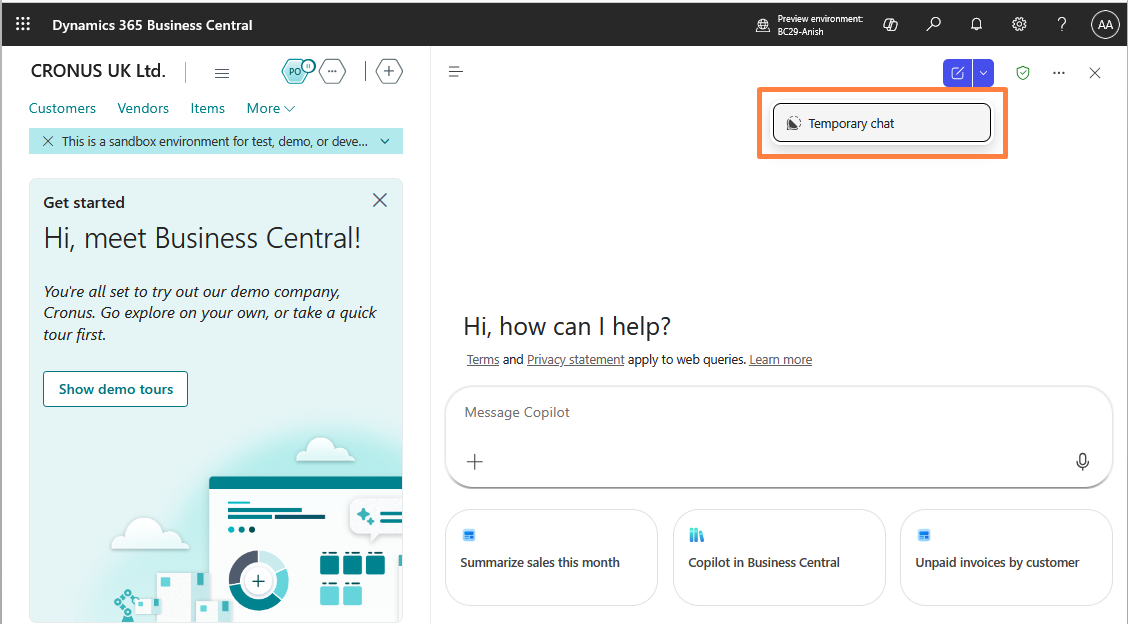Open the environment information globe icon
Viewport: 1128px width, 624px height.
(763, 25)
